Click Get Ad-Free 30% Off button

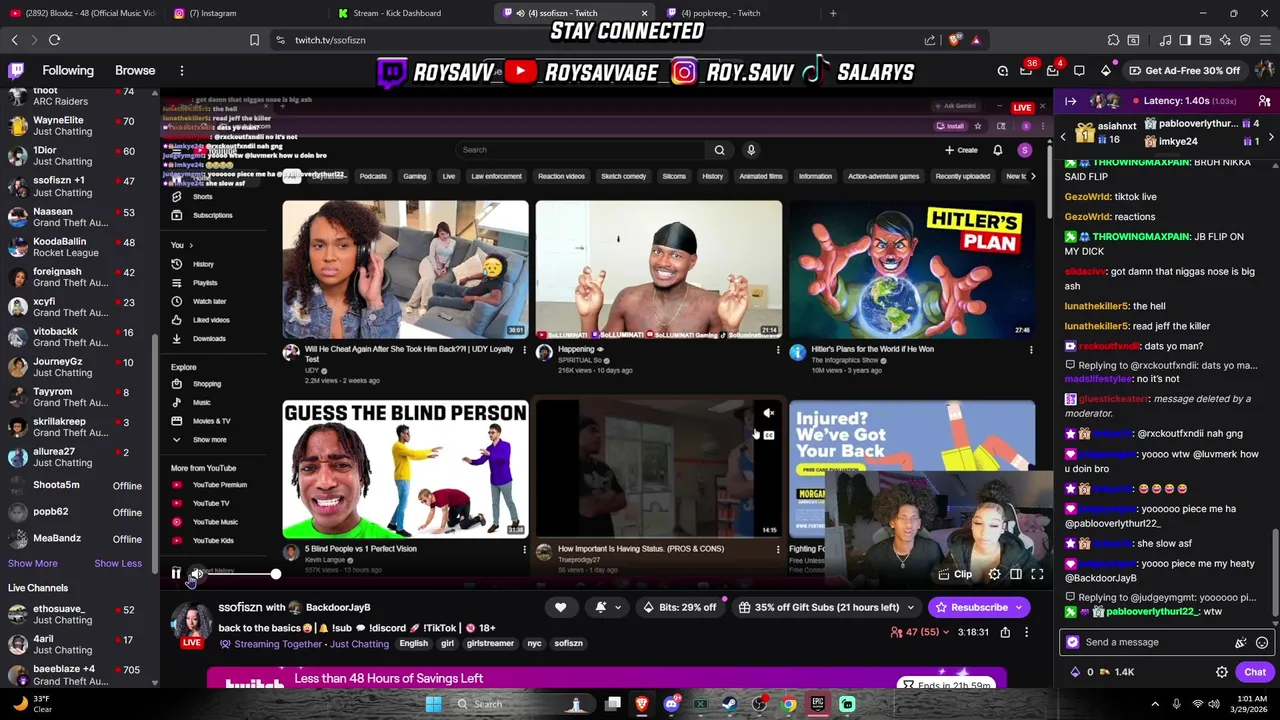(1184, 71)
